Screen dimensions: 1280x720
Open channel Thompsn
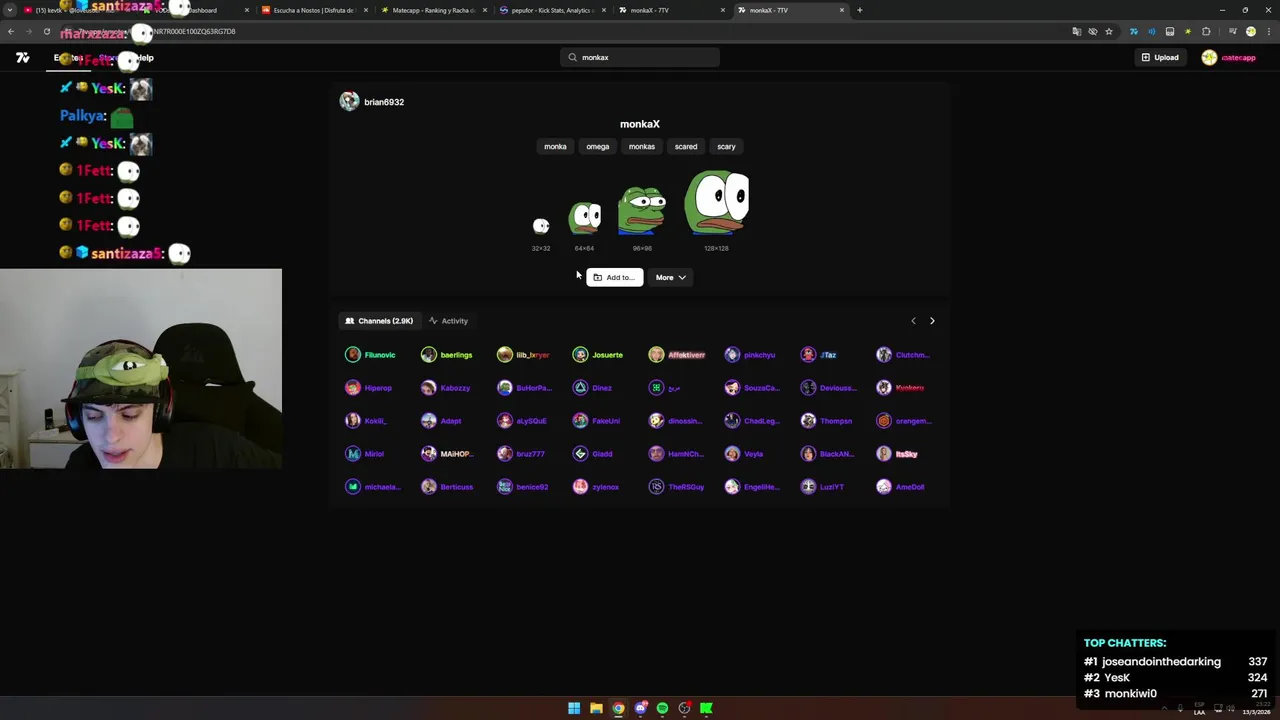(x=827, y=421)
